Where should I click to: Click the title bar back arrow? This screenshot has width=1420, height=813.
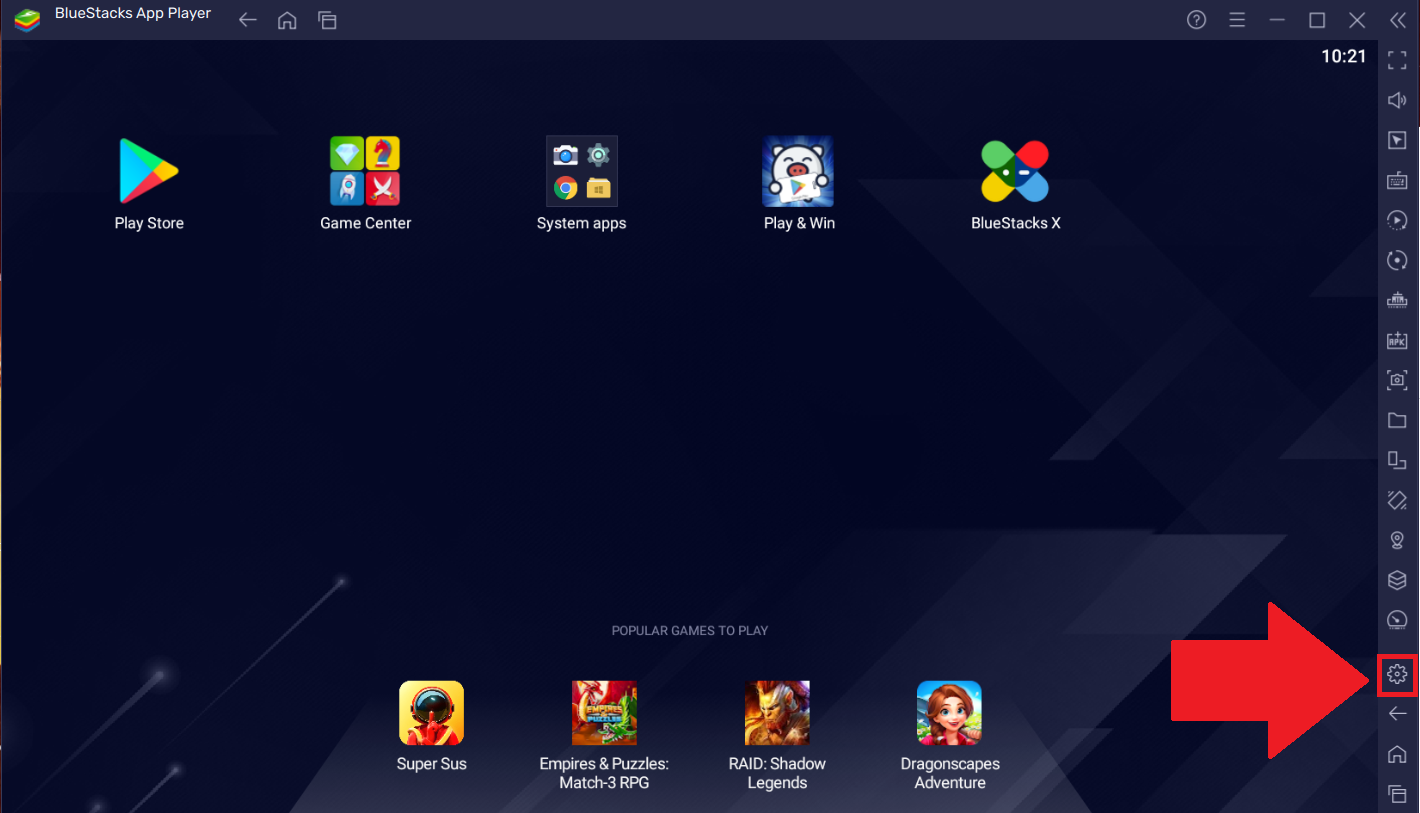247,20
